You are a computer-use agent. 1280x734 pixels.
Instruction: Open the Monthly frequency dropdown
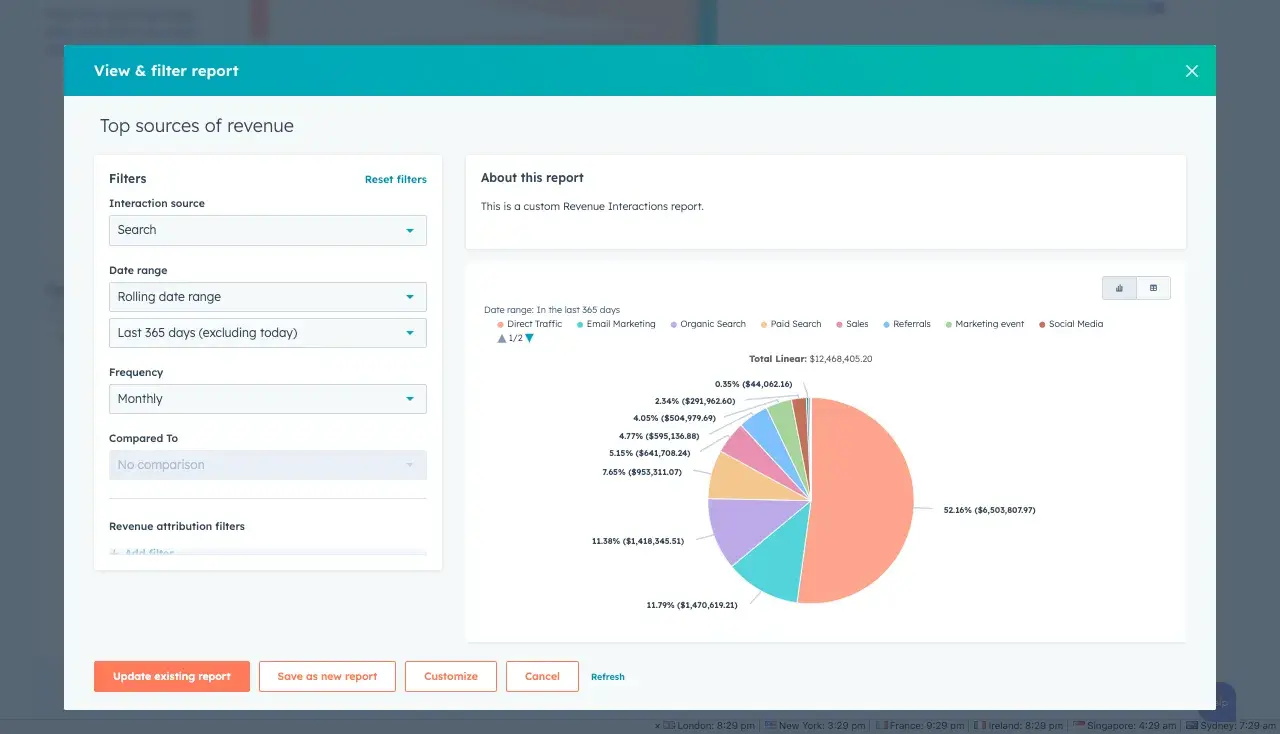[267, 399]
